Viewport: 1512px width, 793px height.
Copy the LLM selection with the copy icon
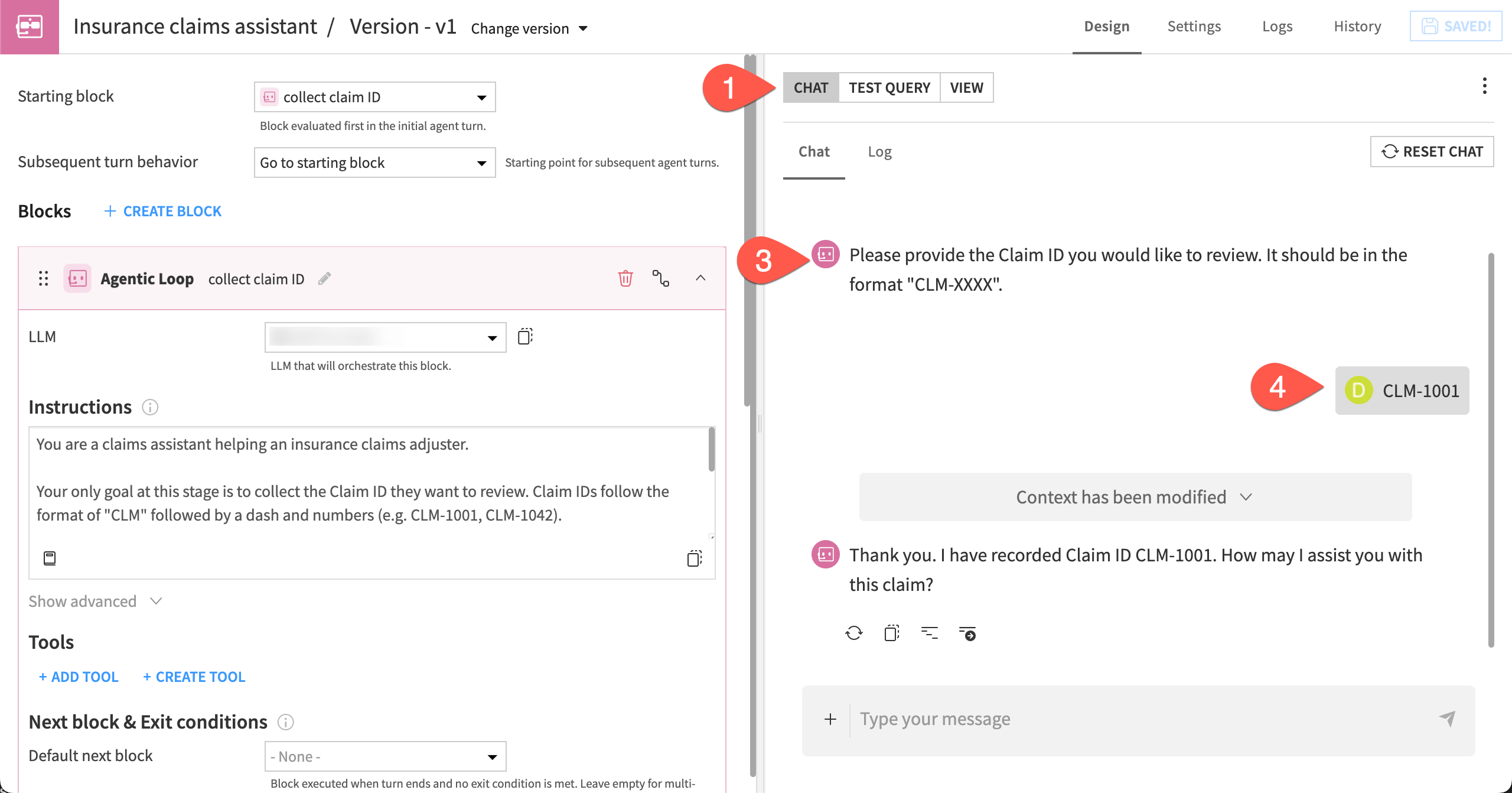[x=525, y=336]
